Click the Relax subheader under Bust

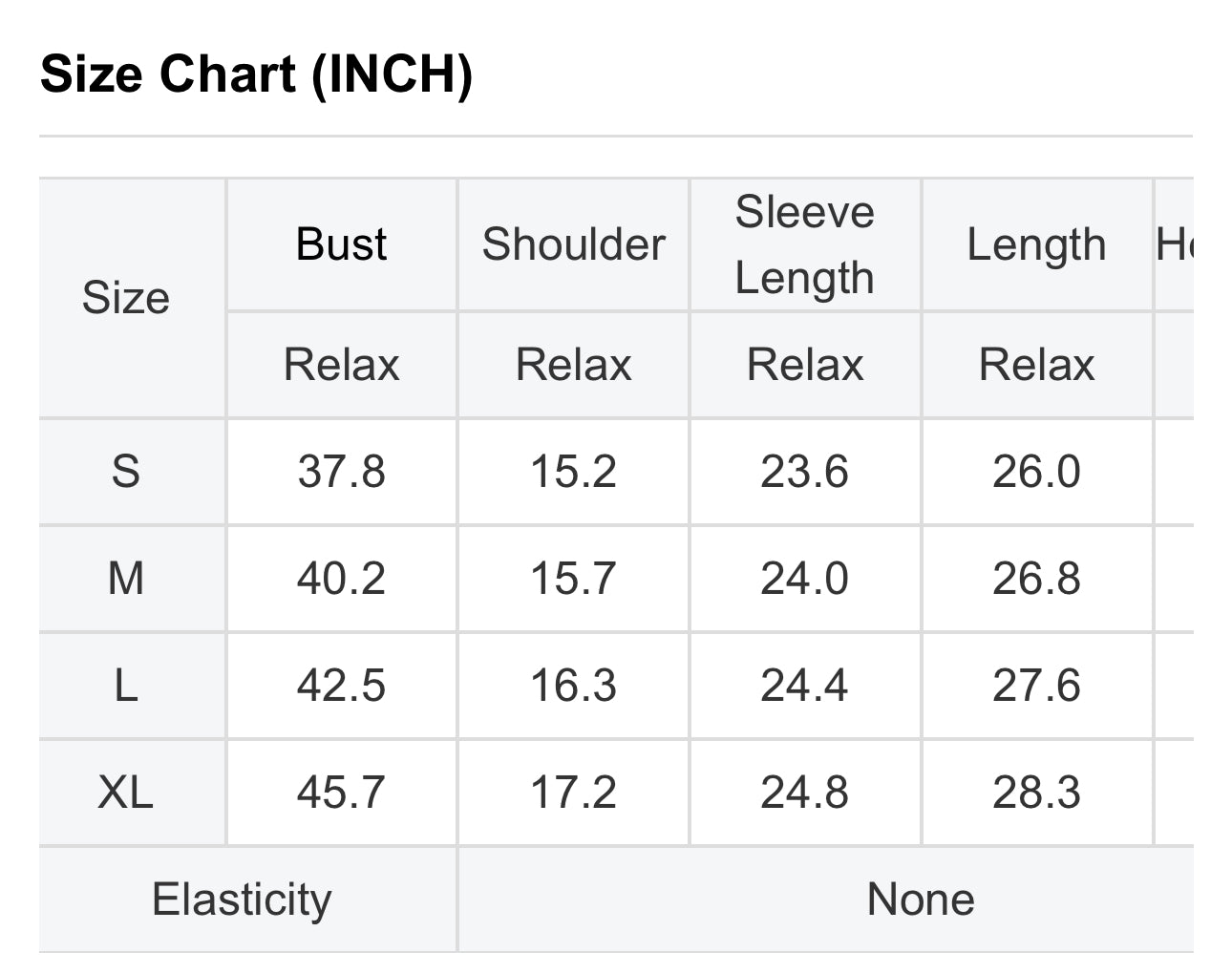[x=341, y=365]
